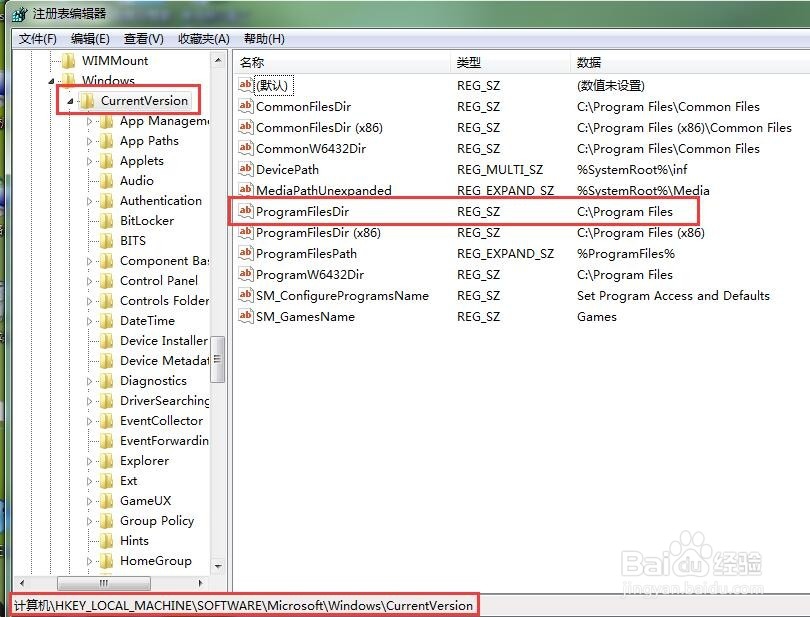Select the Controls Folder key
Image resolution: width=810 pixels, height=617 pixels.
[164, 301]
